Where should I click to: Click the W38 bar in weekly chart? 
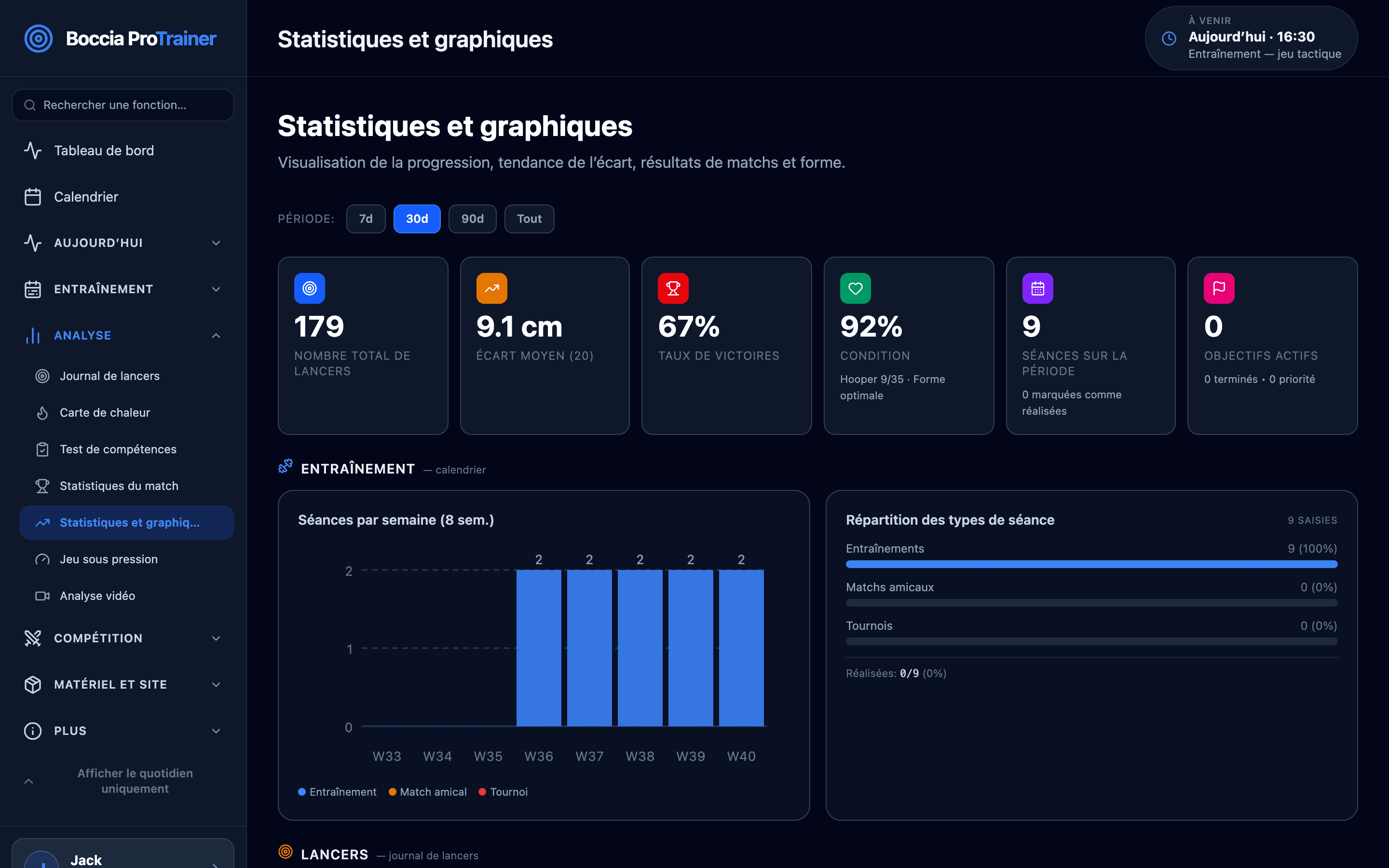pyautogui.click(x=640, y=648)
